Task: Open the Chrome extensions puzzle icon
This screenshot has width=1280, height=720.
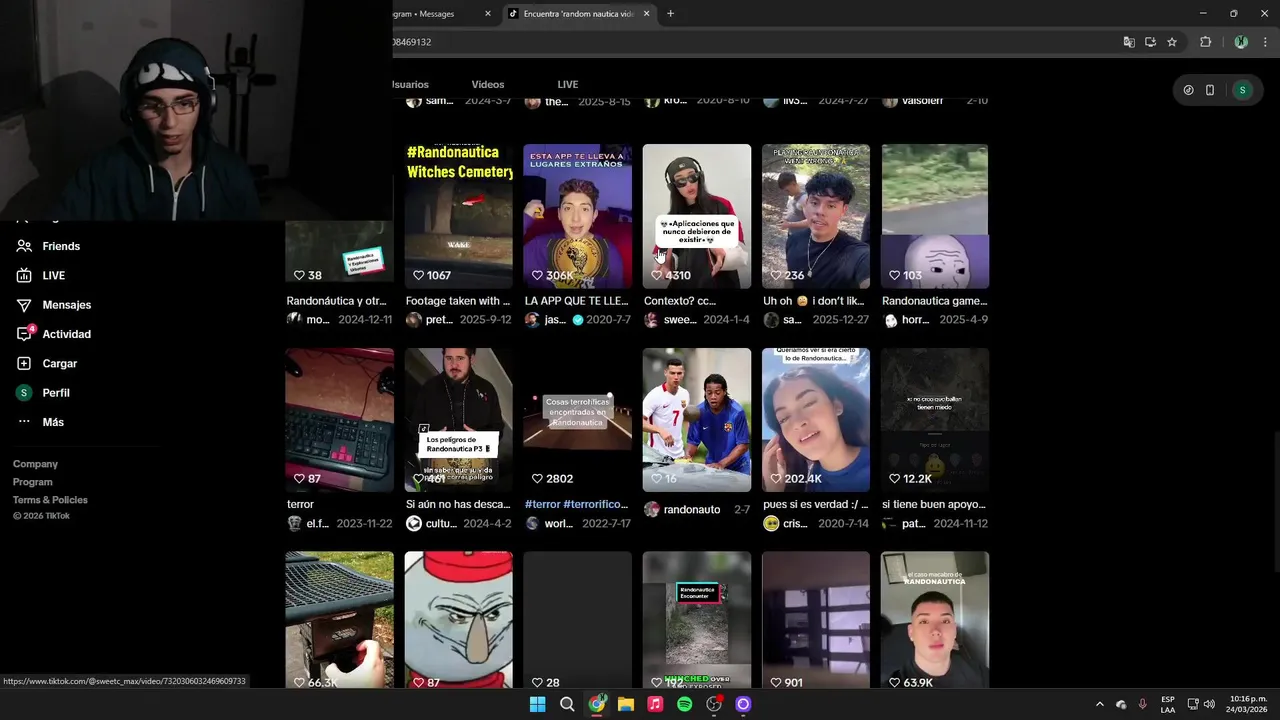Action: [1205, 42]
